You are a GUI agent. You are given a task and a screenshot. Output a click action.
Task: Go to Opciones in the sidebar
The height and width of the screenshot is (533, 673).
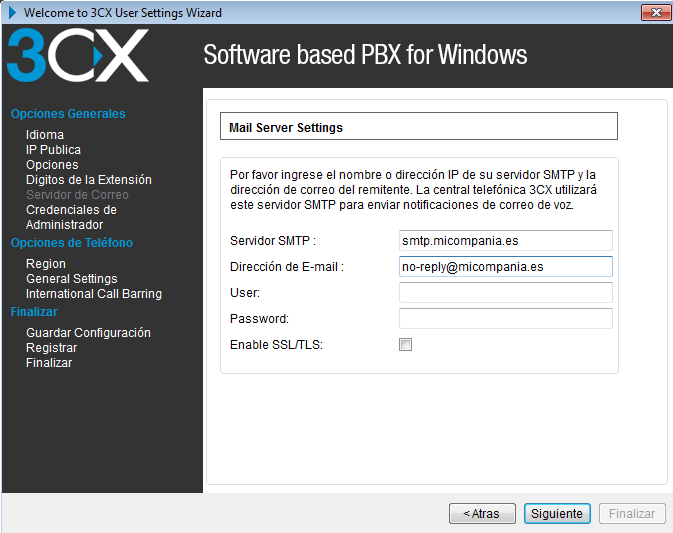click(x=52, y=165)
